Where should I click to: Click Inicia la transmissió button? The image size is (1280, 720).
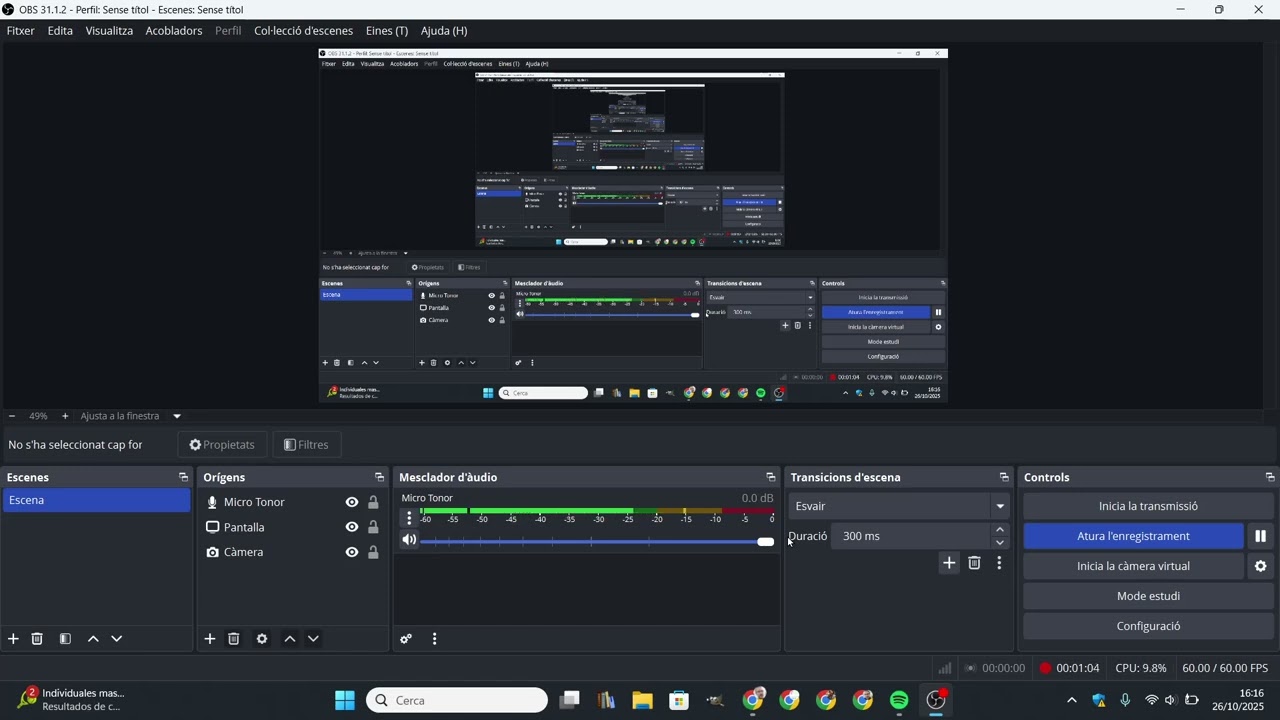(1148, 506)
